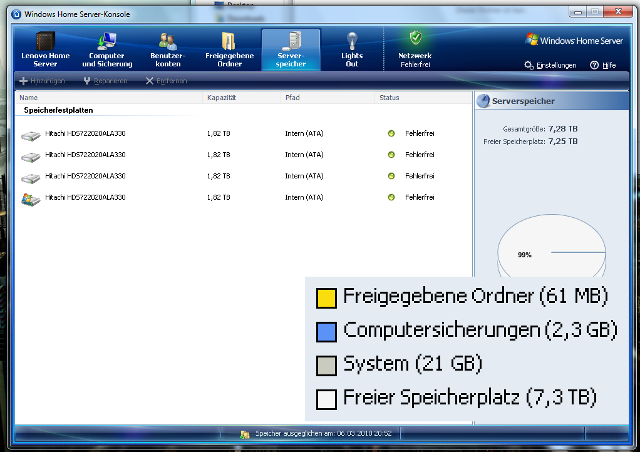Click the Speicher ausgeglichen status bar icon
Viewport: 640px width, 452px height.
coord(245,434)
